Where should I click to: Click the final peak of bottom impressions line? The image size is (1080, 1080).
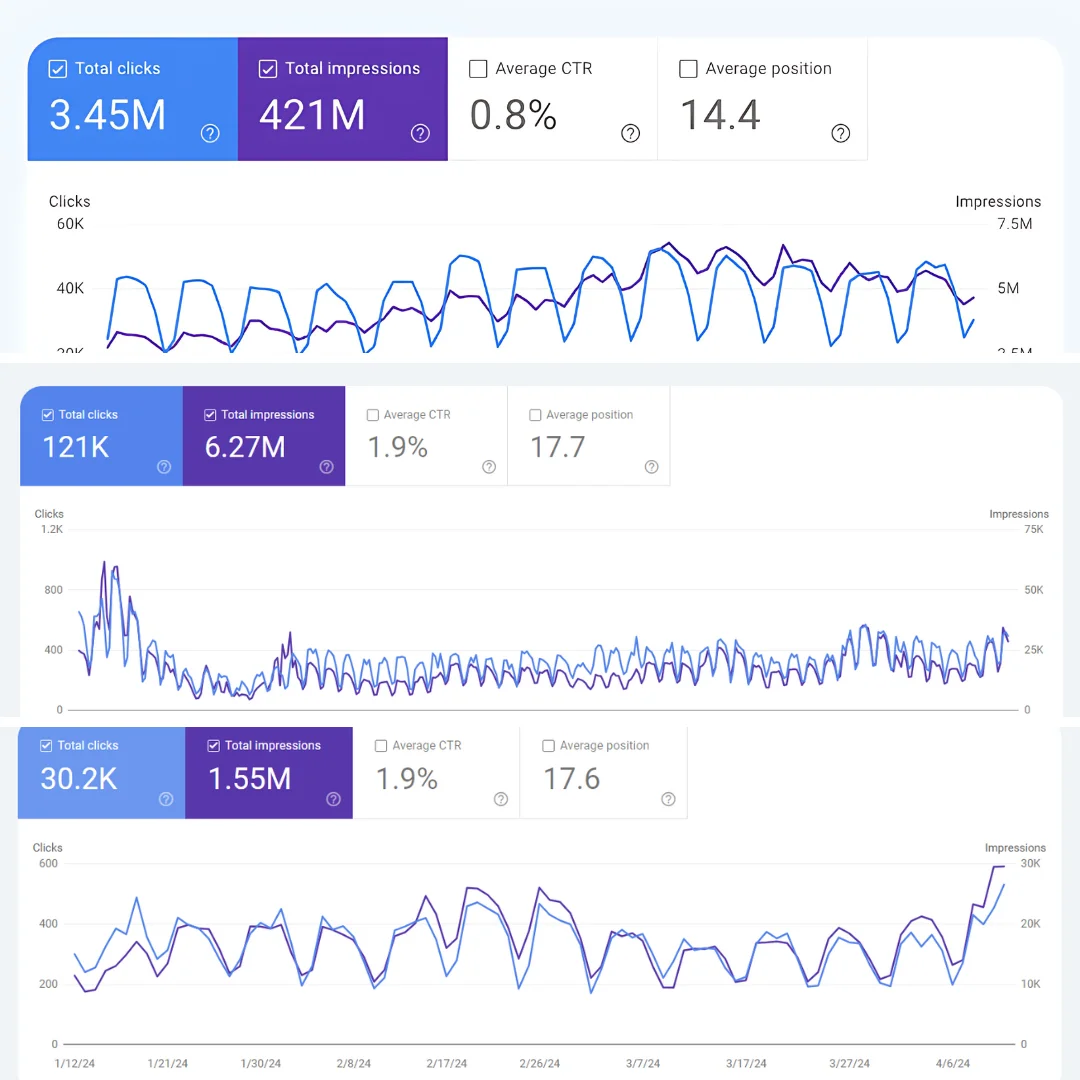pyautogui.click(x=999, y=866)
